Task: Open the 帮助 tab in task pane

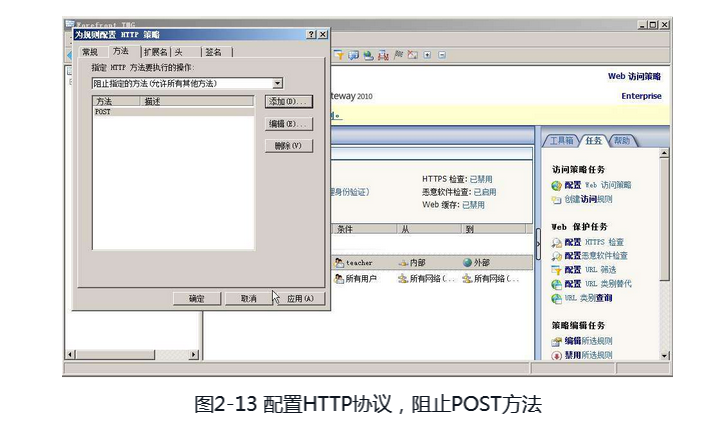Action: (622, 141)
